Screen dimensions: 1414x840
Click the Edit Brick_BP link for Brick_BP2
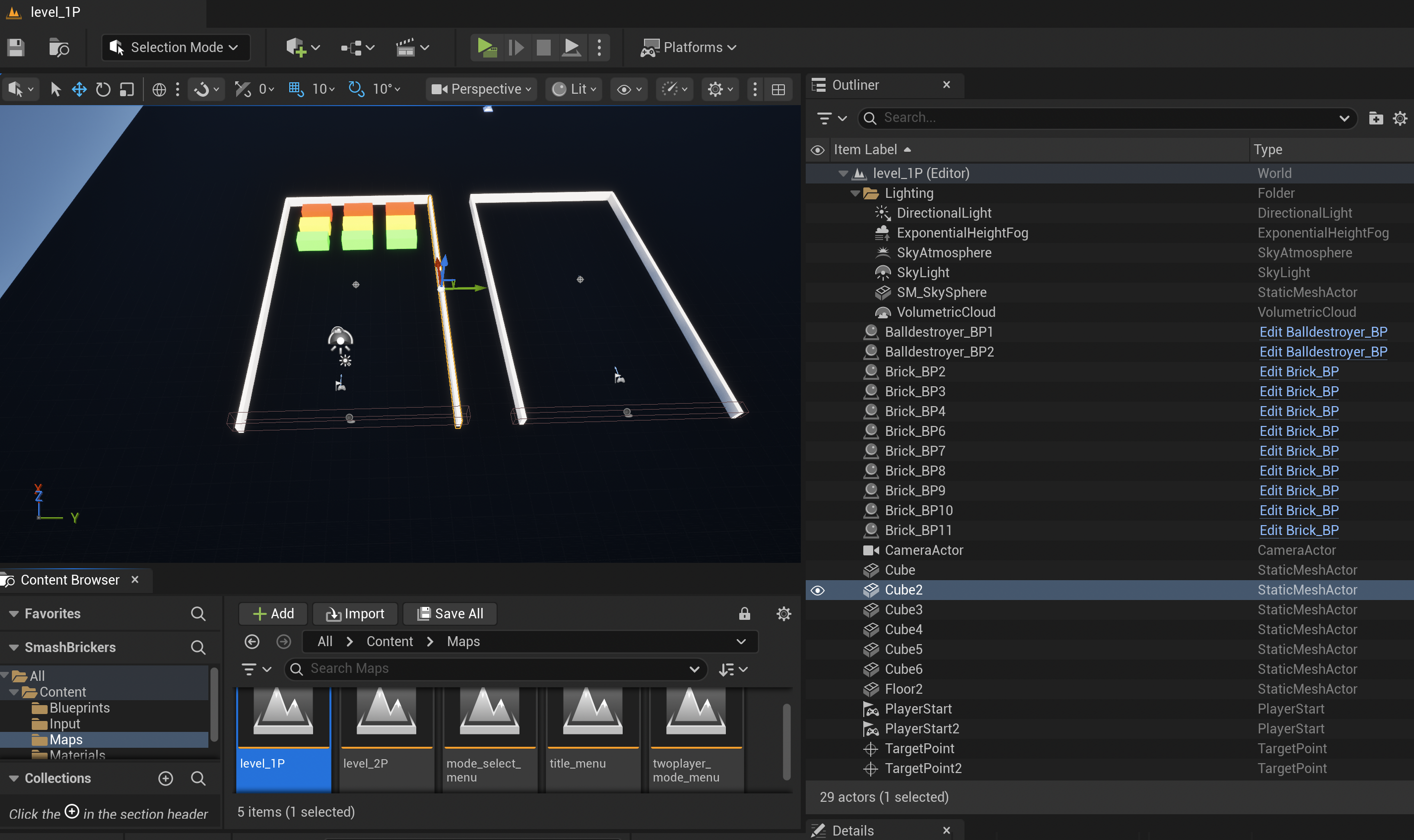tap(1298, 372)
